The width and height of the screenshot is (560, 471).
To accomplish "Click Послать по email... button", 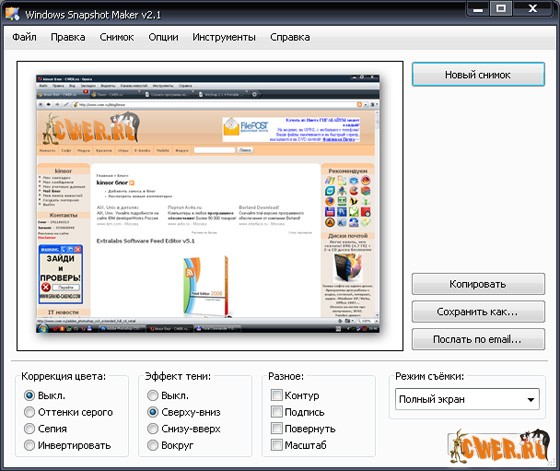I will (x=478, y=339).
